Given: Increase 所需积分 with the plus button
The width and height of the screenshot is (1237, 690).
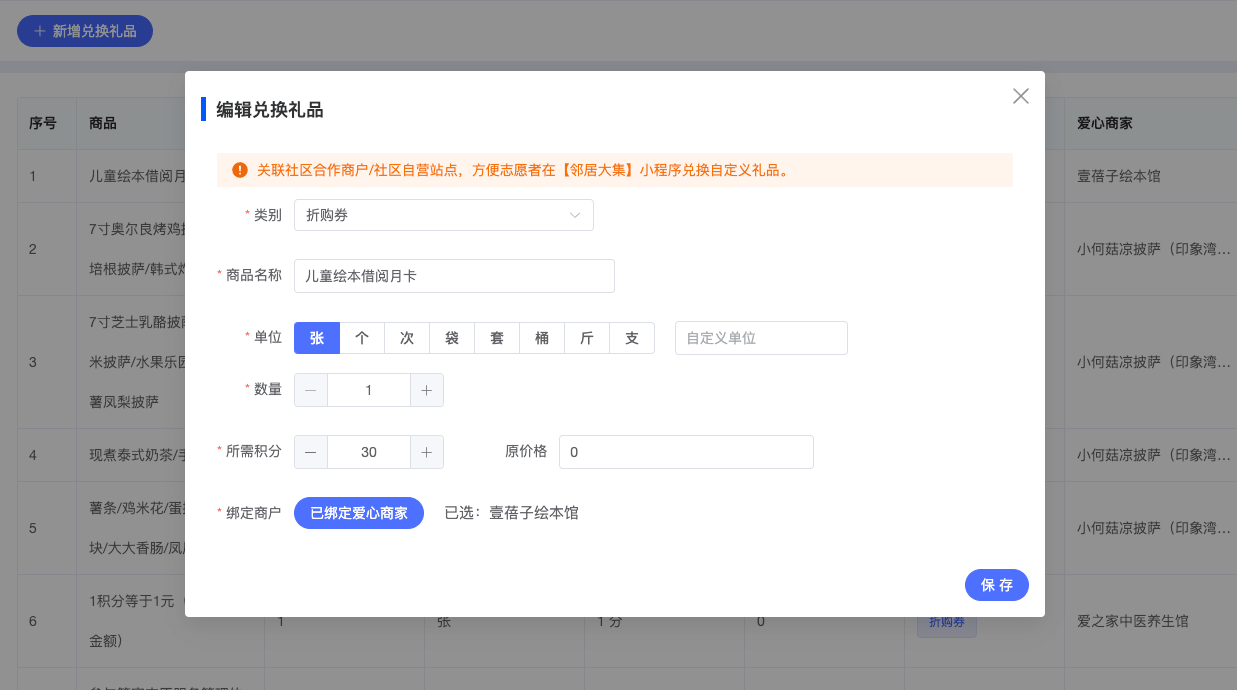Looking at the screenshot, I should (x=426, y=452).
